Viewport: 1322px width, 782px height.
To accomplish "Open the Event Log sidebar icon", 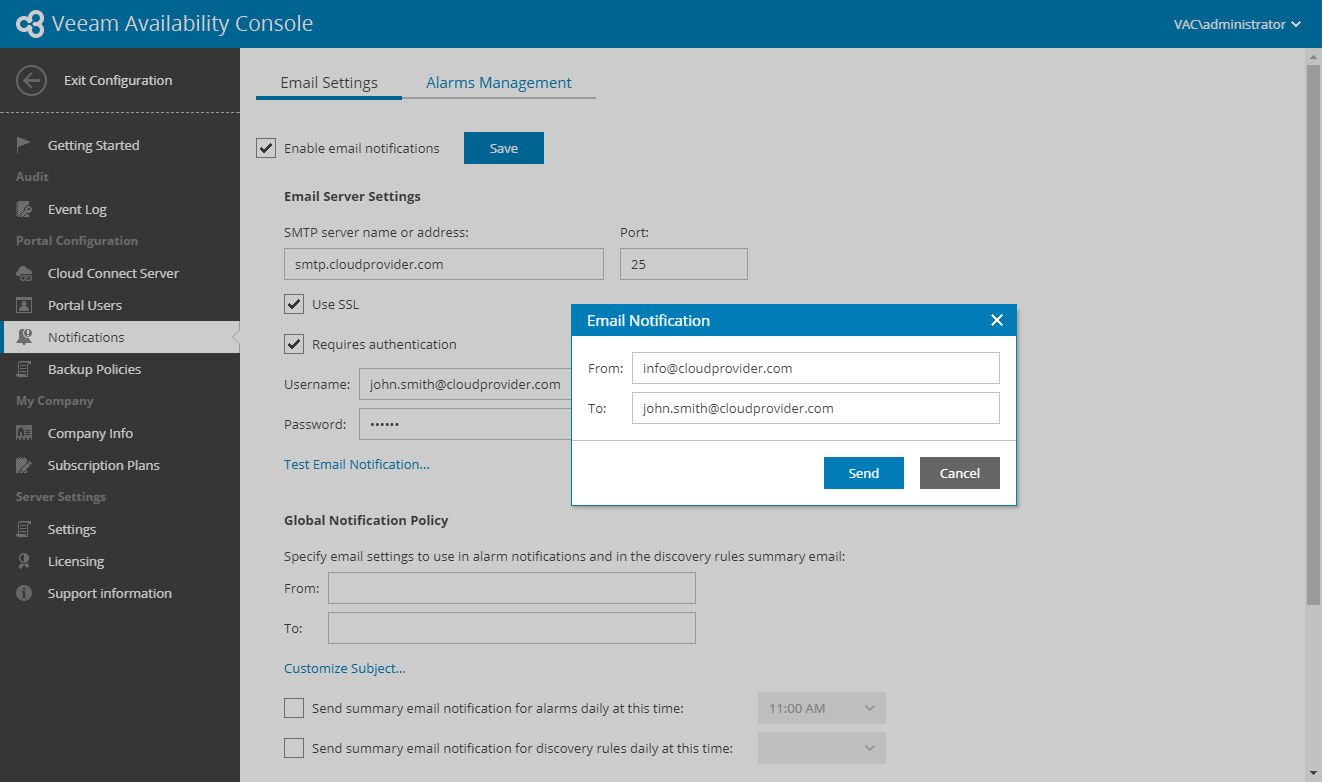I will click(x=24, y=209).
